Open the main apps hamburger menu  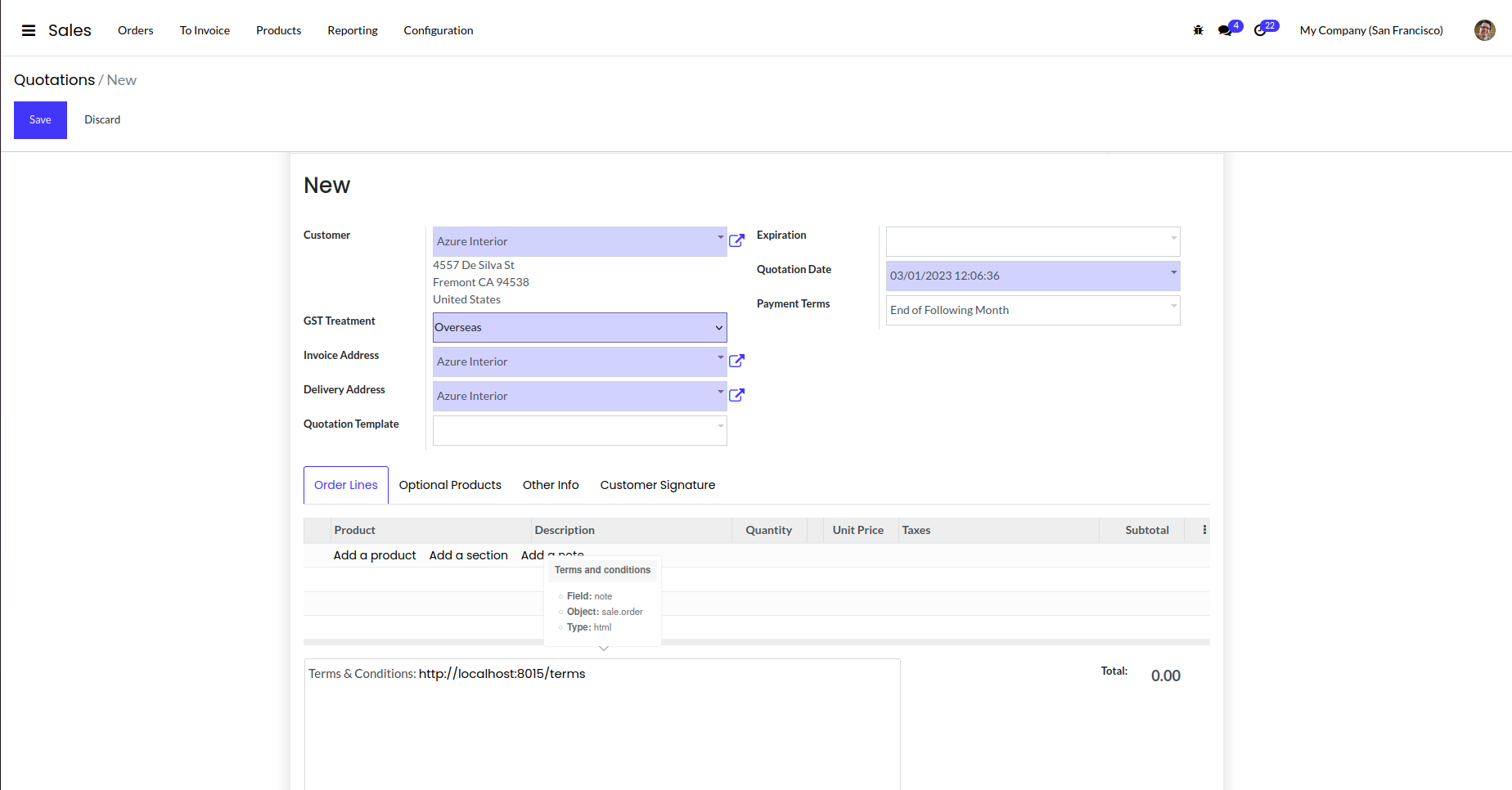pos(29,30)
